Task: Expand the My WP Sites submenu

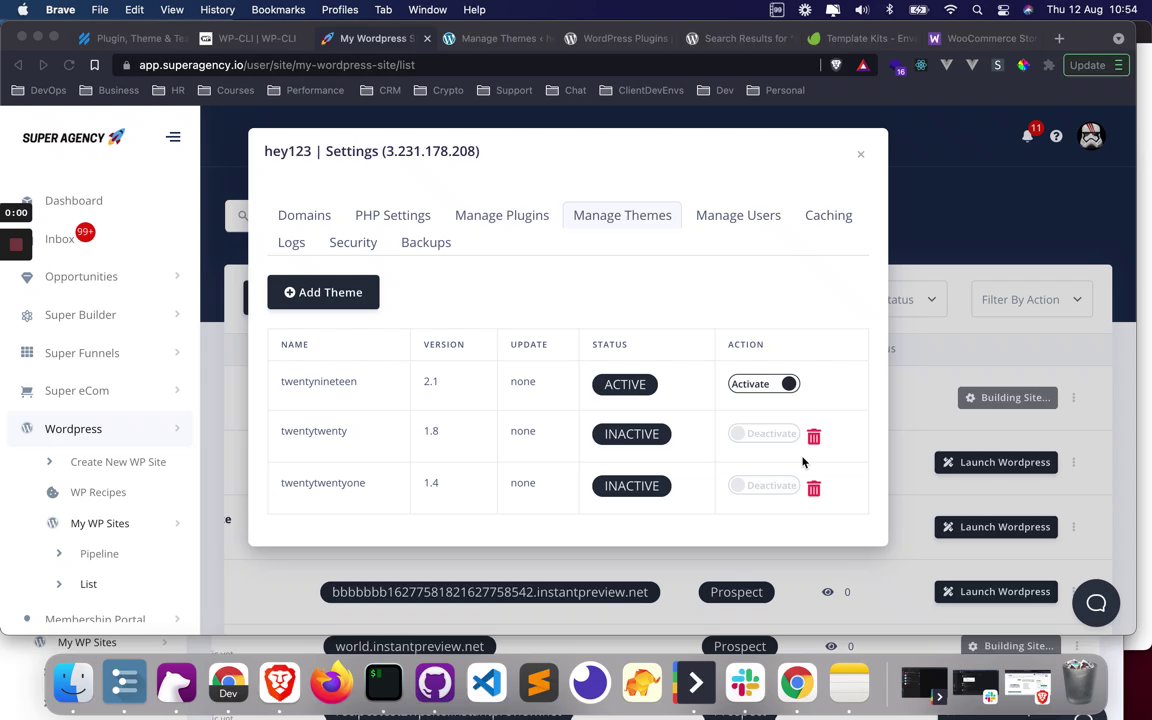Action: tap(177, 523)
